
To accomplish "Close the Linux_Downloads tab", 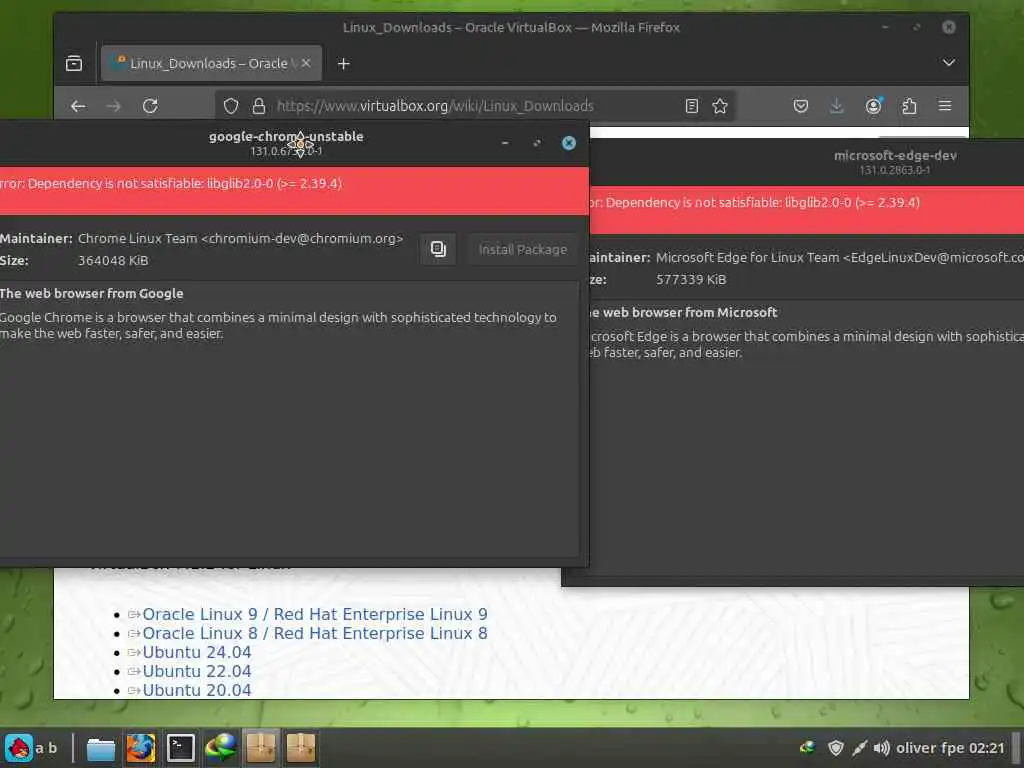I will [x=306, y=63].
